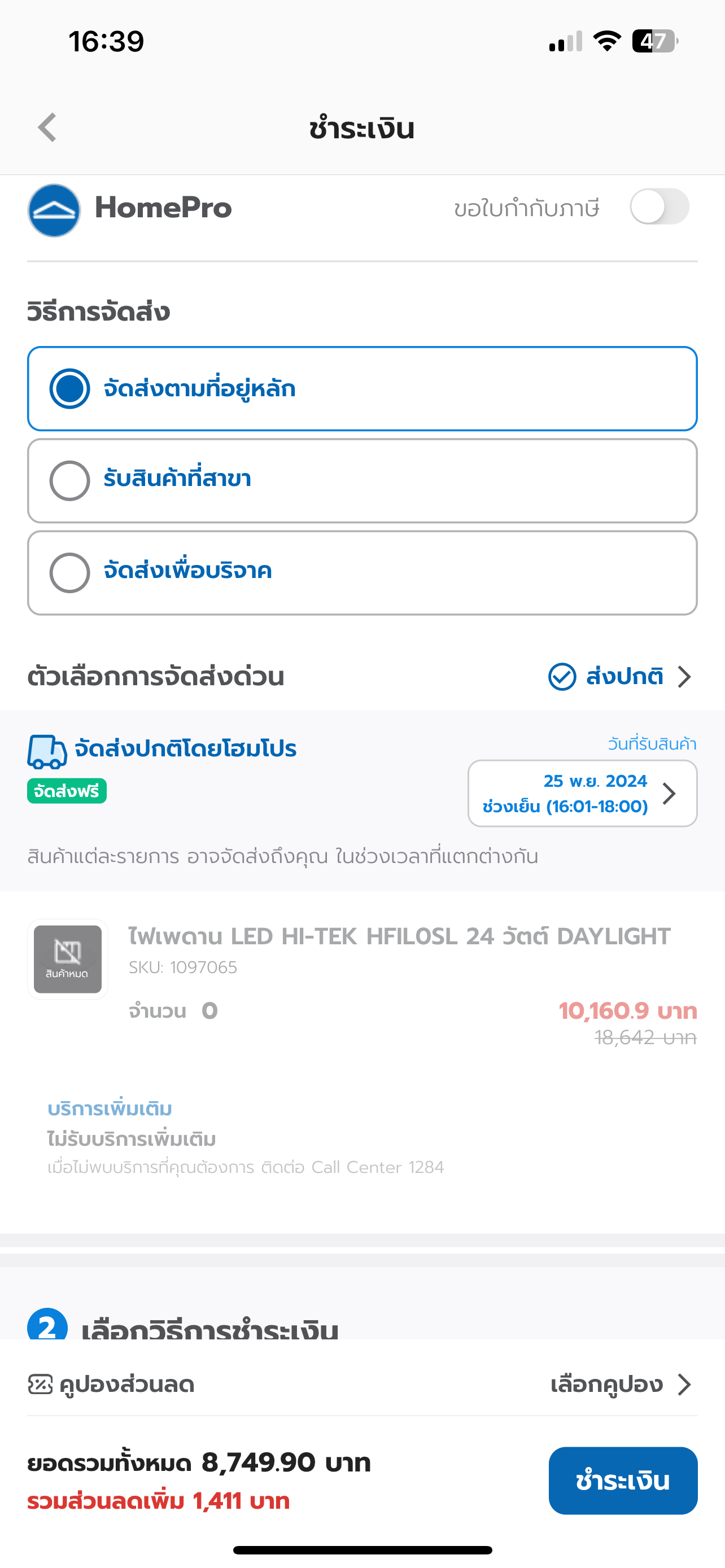Open the delivery date 25 พ.ย. 2024 picker
Screen dimensions: 725x1568
[x=583, y=793]
